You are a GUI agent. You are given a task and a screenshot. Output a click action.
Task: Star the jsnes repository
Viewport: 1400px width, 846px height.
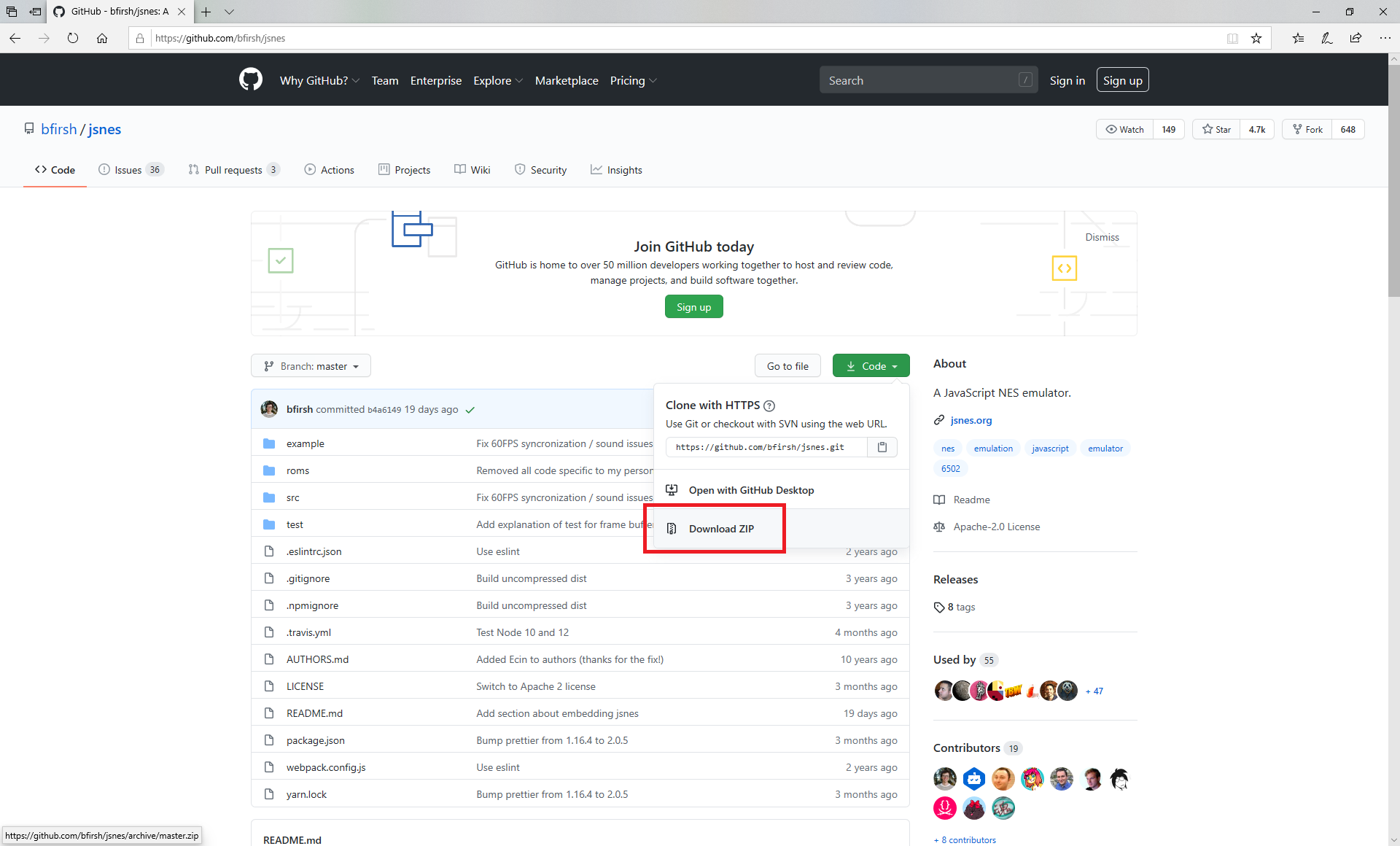[x=1216, y=129]
